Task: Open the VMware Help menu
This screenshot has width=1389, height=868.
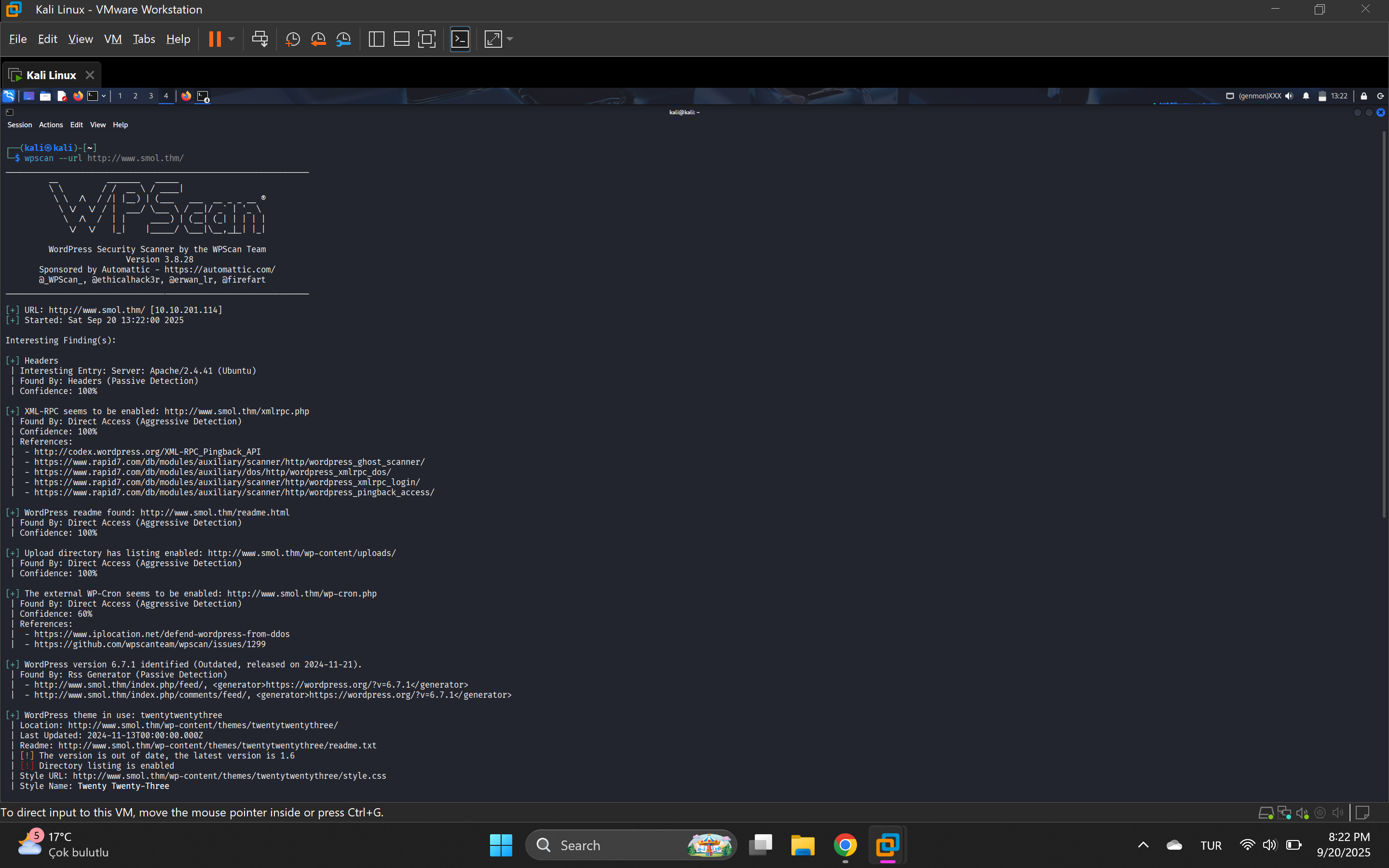Action: (x=178, y=39)
